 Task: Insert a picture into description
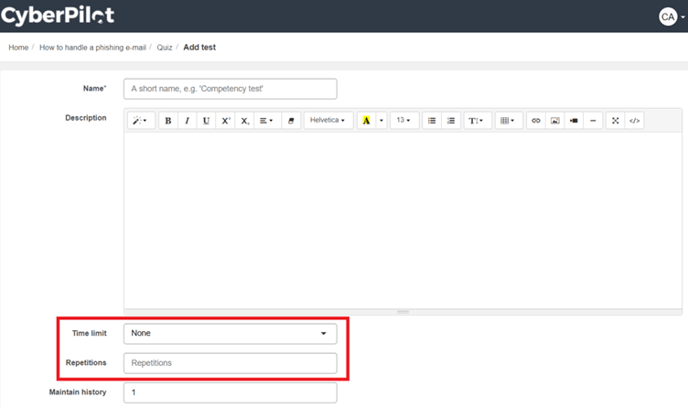tap(555, 121)
